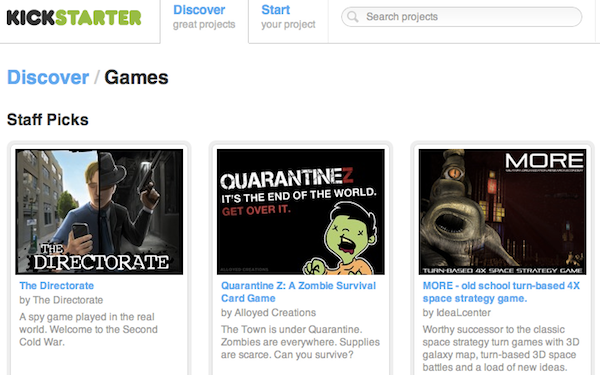Click The Directorate spy game description
600x375 pixels.
(88, 329)
